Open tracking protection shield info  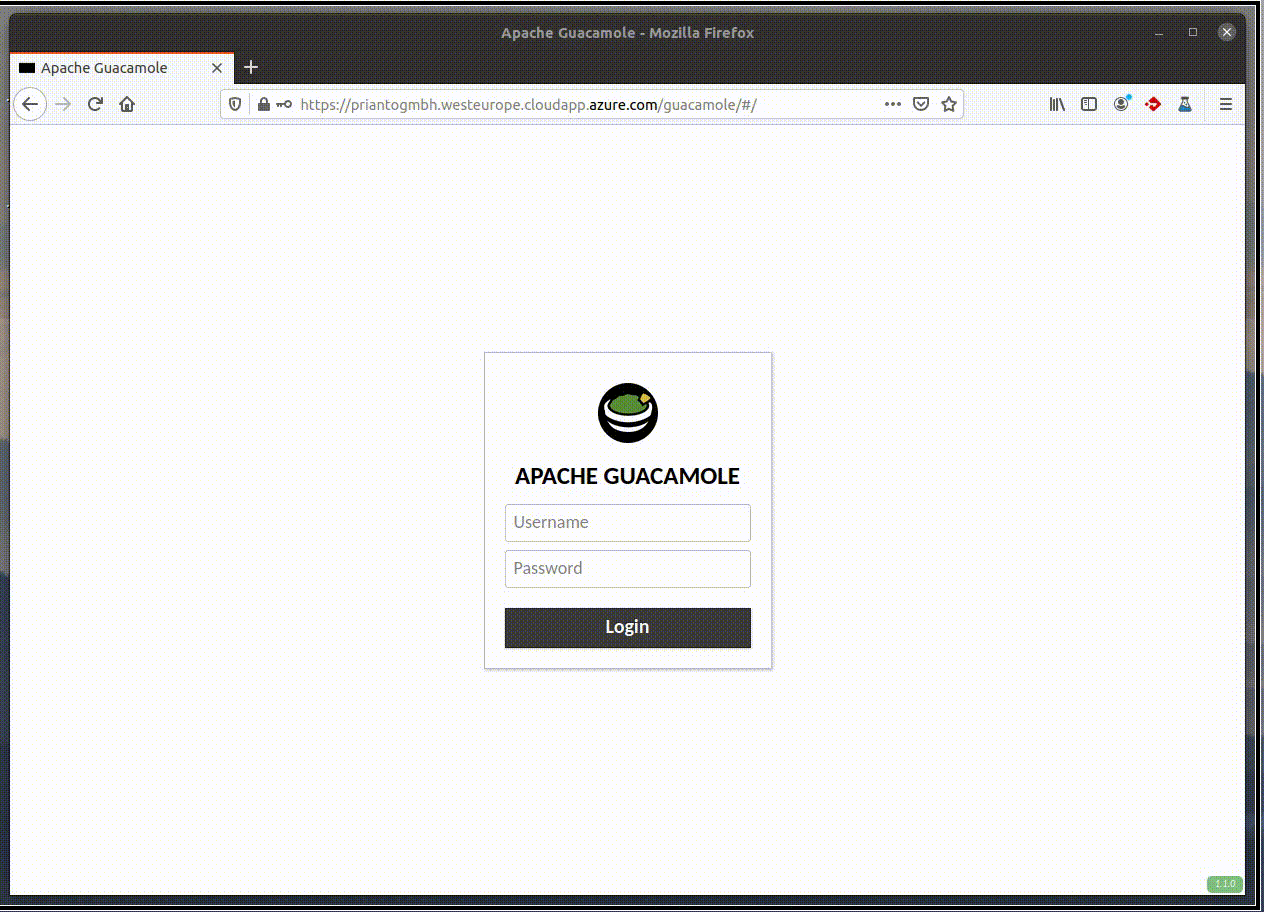pyautogui.click(x=236, y=104)
